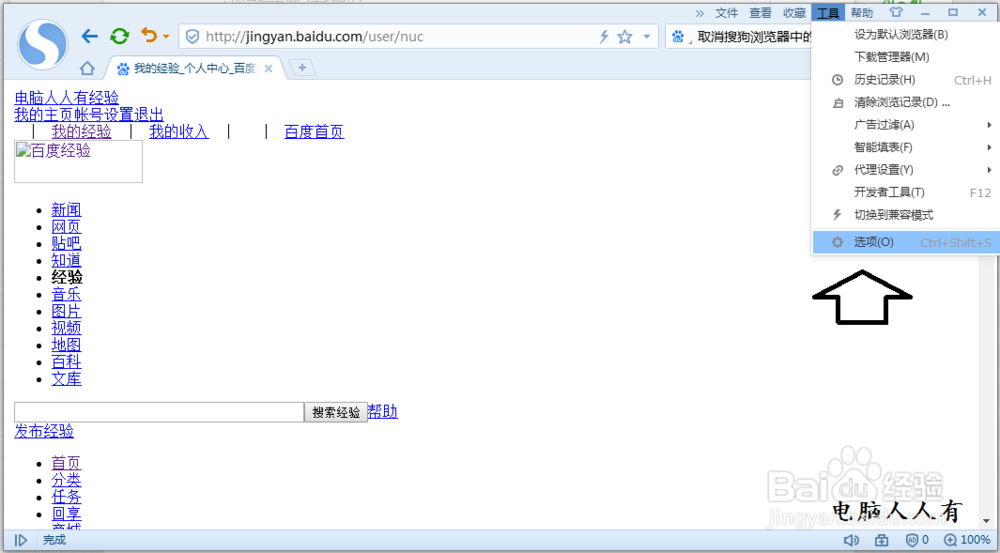Choose 历史记录(H) in tools menu

pos(906,80)
